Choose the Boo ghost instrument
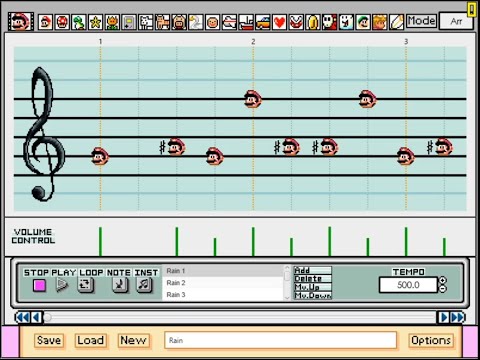Viewport: 480px width, 360px height. [x=346, y=22]
